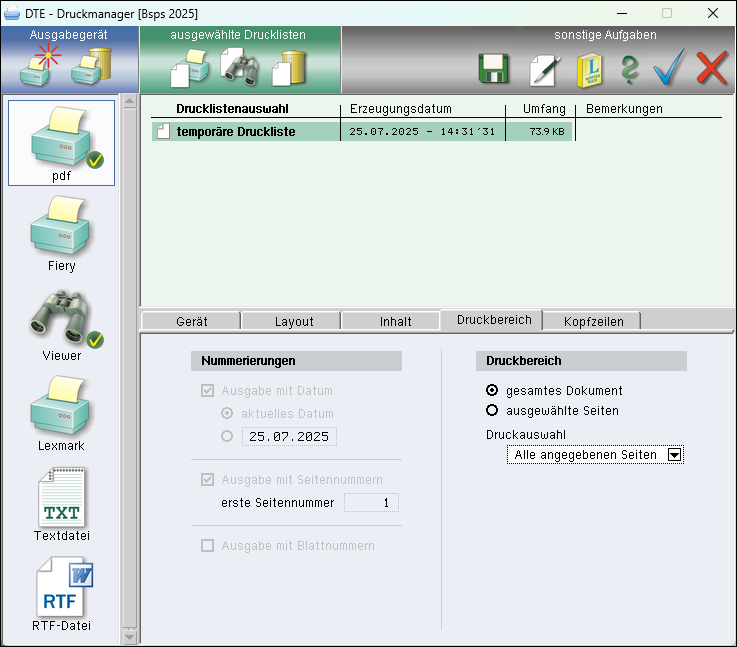
Task: Confirm with the blue checkmark icon
Action: (668, 69)
